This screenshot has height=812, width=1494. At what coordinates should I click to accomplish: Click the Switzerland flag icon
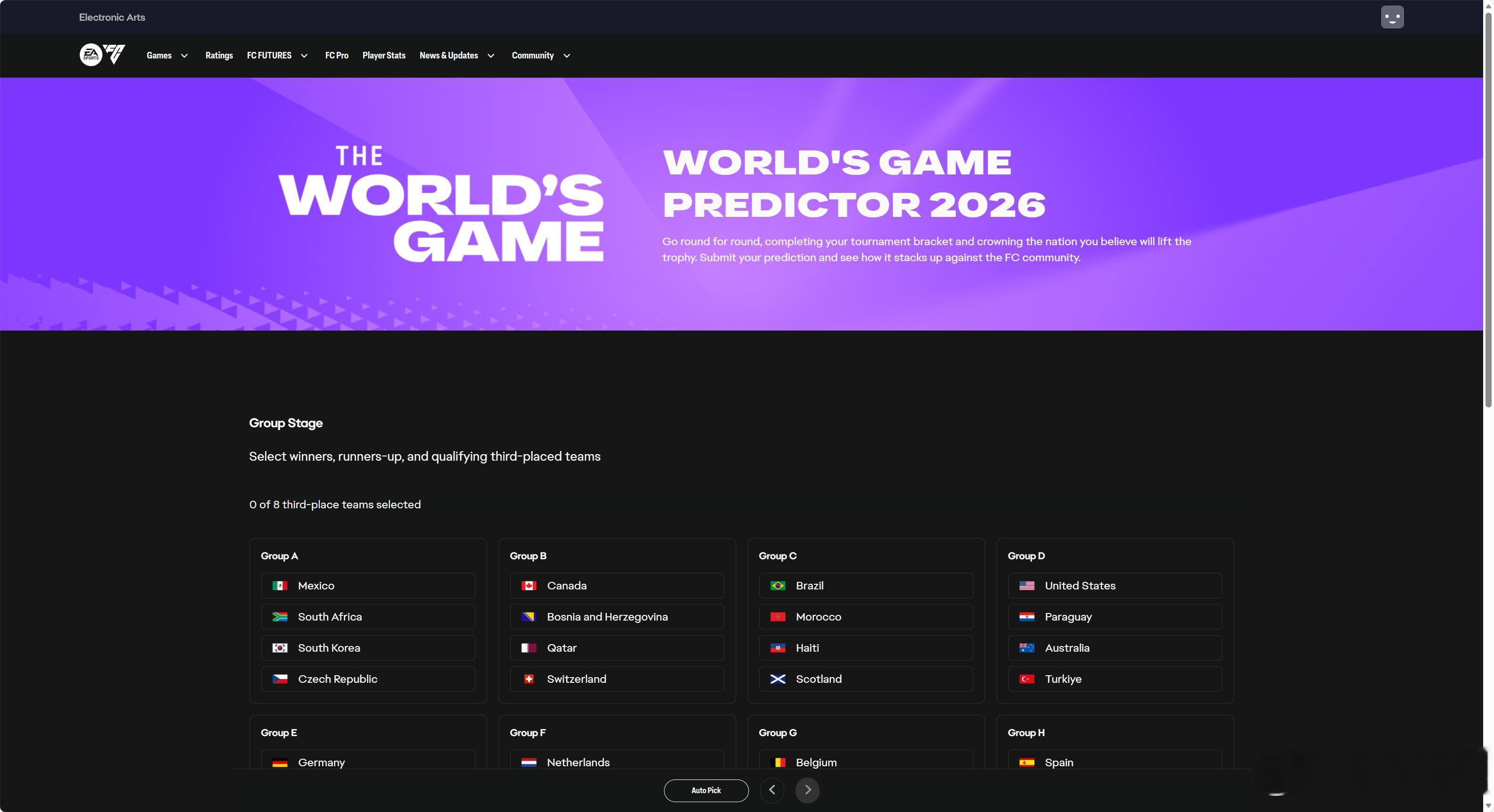(x=529, y=679)
